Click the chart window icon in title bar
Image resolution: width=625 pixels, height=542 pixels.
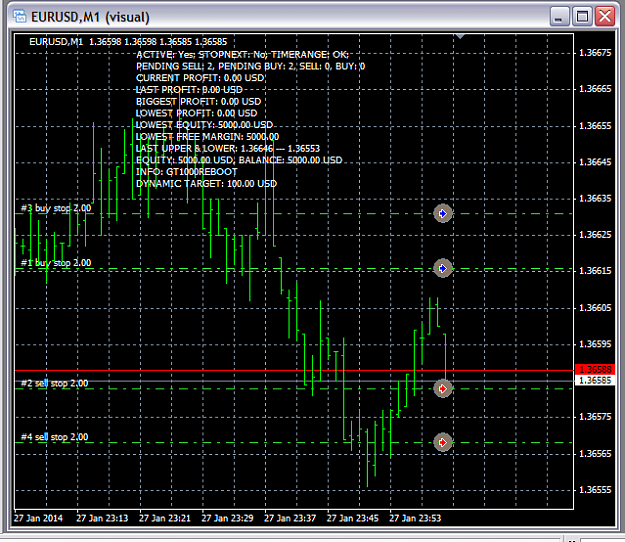[x=20, y=16]
